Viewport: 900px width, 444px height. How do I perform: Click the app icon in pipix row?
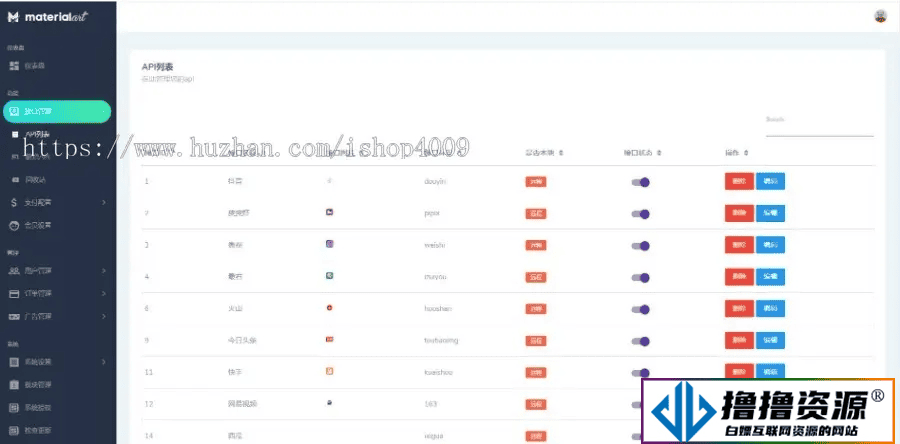(x=329, y=212)
